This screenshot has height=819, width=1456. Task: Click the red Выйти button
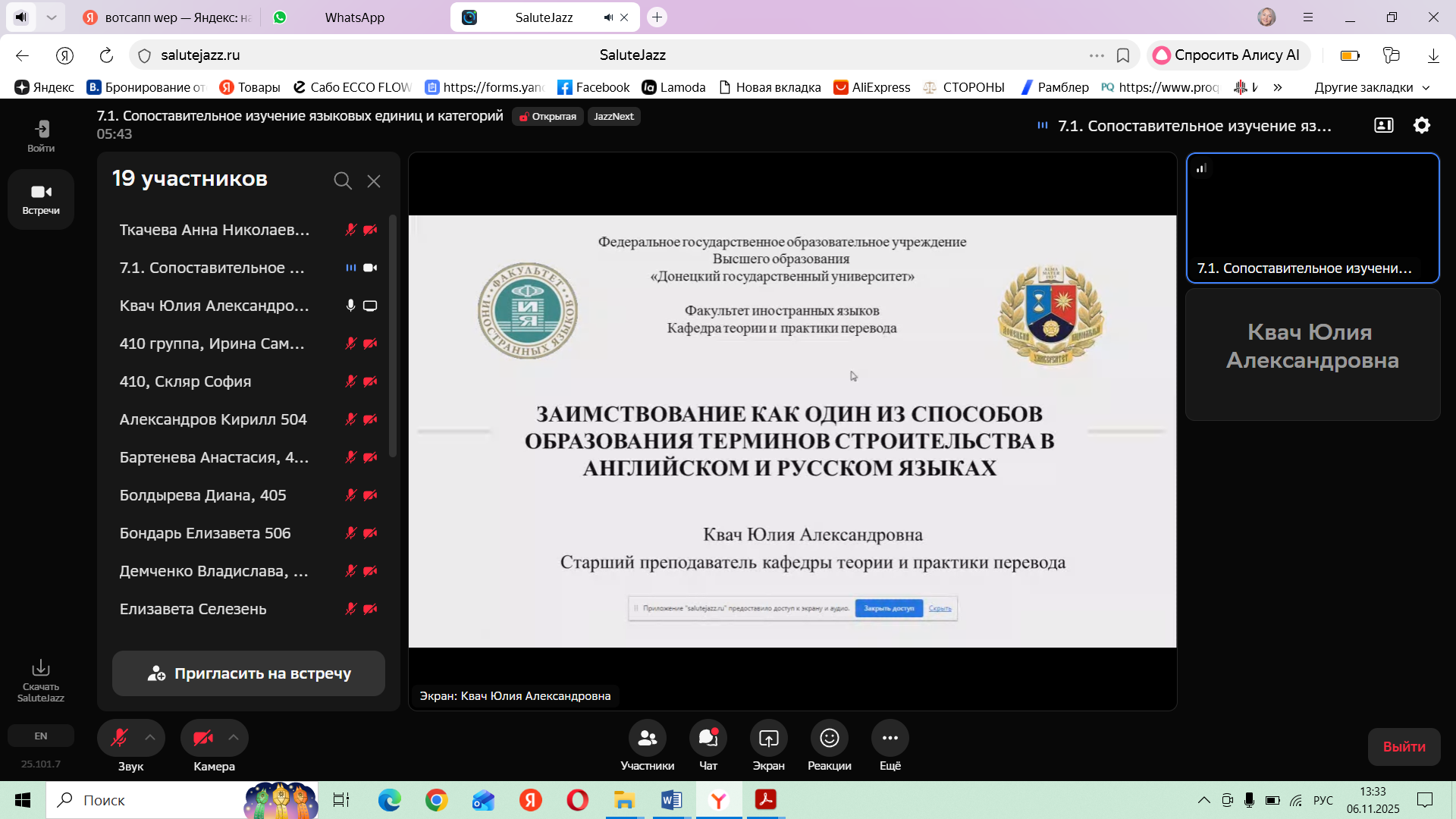pos(1404,747)
